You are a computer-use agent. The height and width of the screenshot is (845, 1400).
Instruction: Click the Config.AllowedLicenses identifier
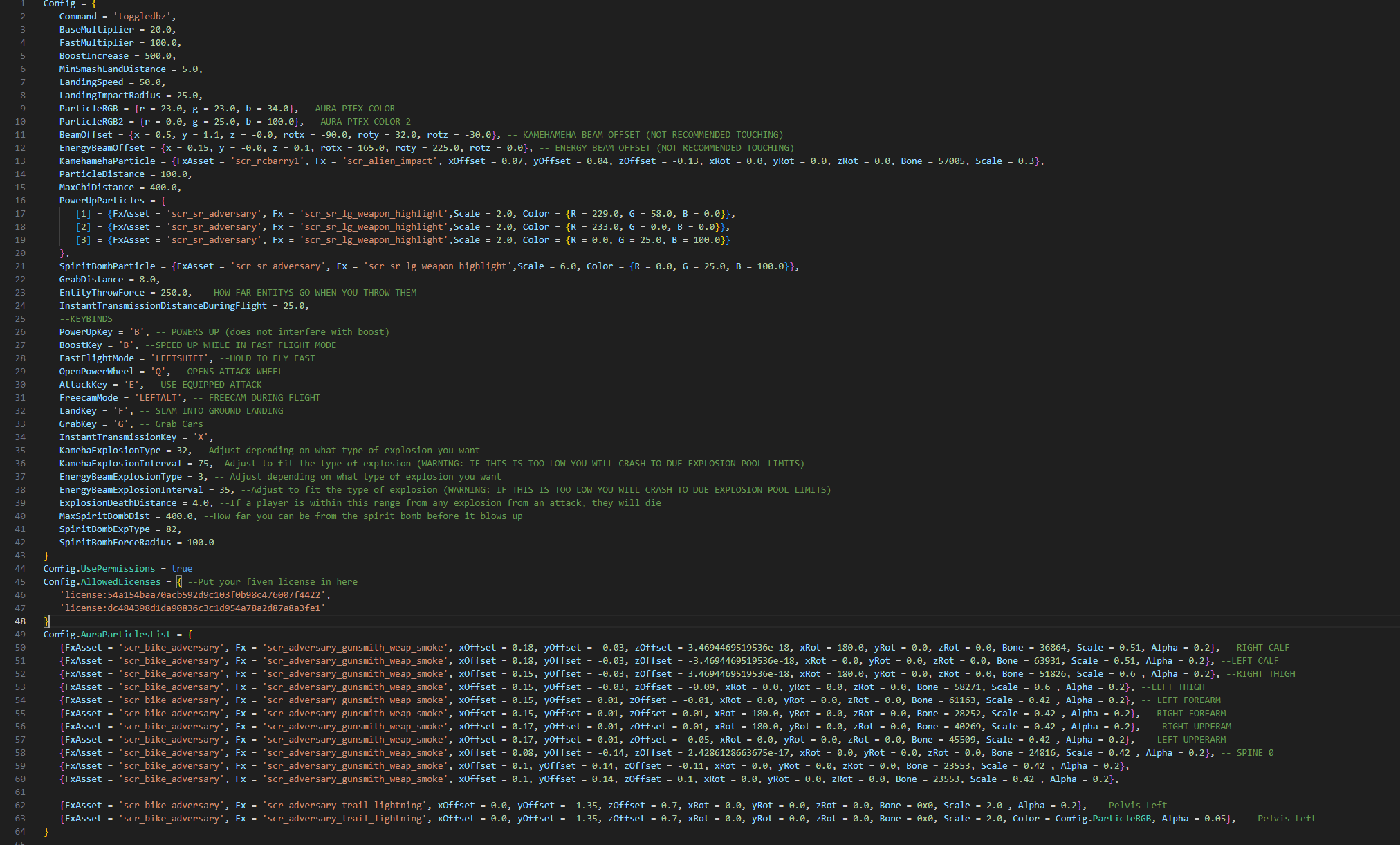[102, 581]
